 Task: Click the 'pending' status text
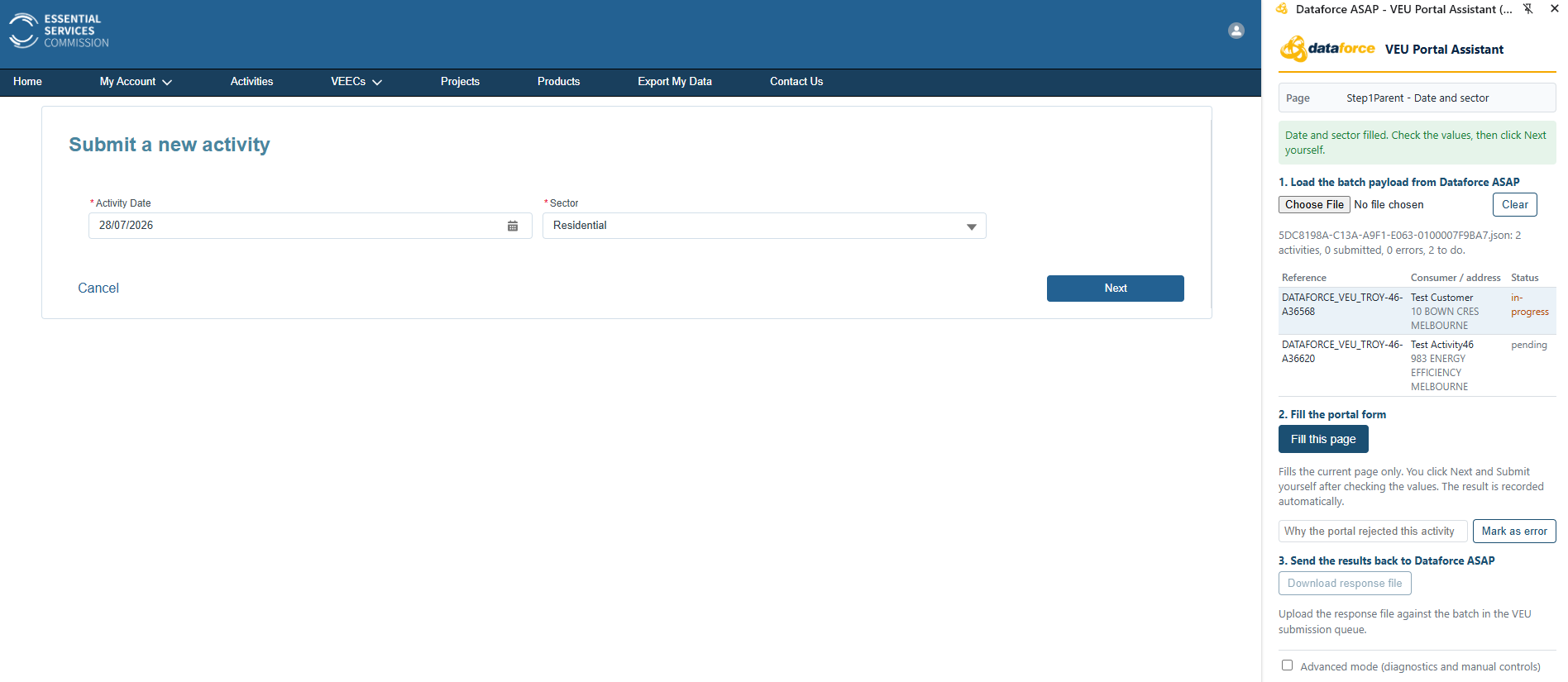point(1528,345)
